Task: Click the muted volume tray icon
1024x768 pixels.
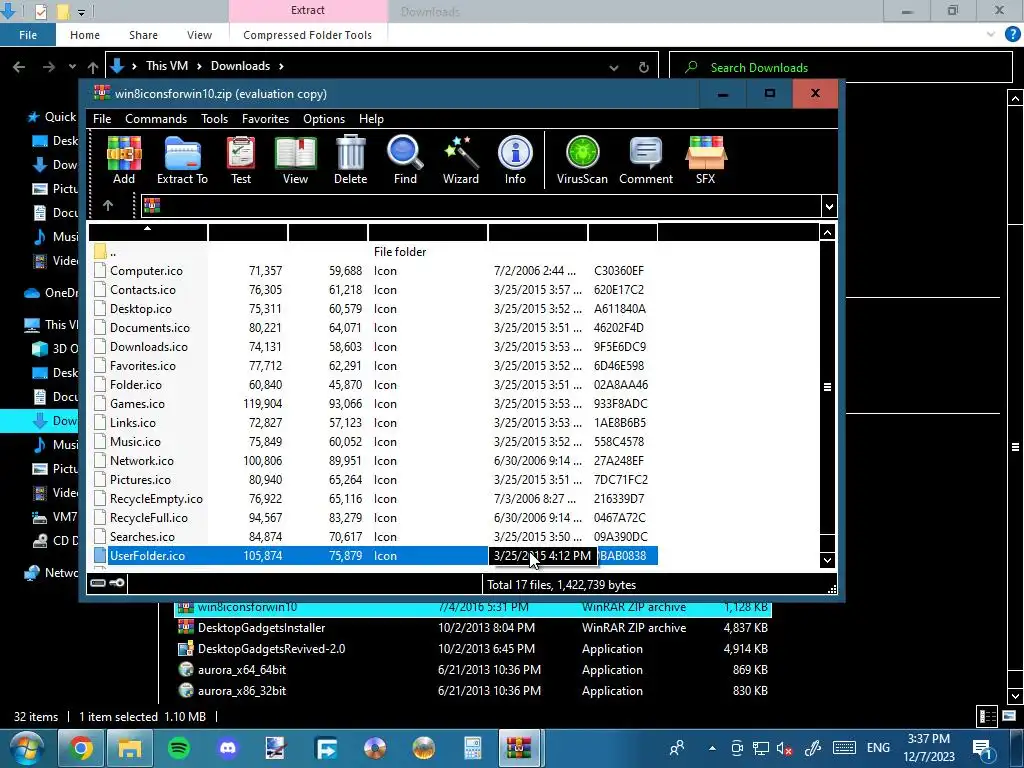Action: pos(784,748)
